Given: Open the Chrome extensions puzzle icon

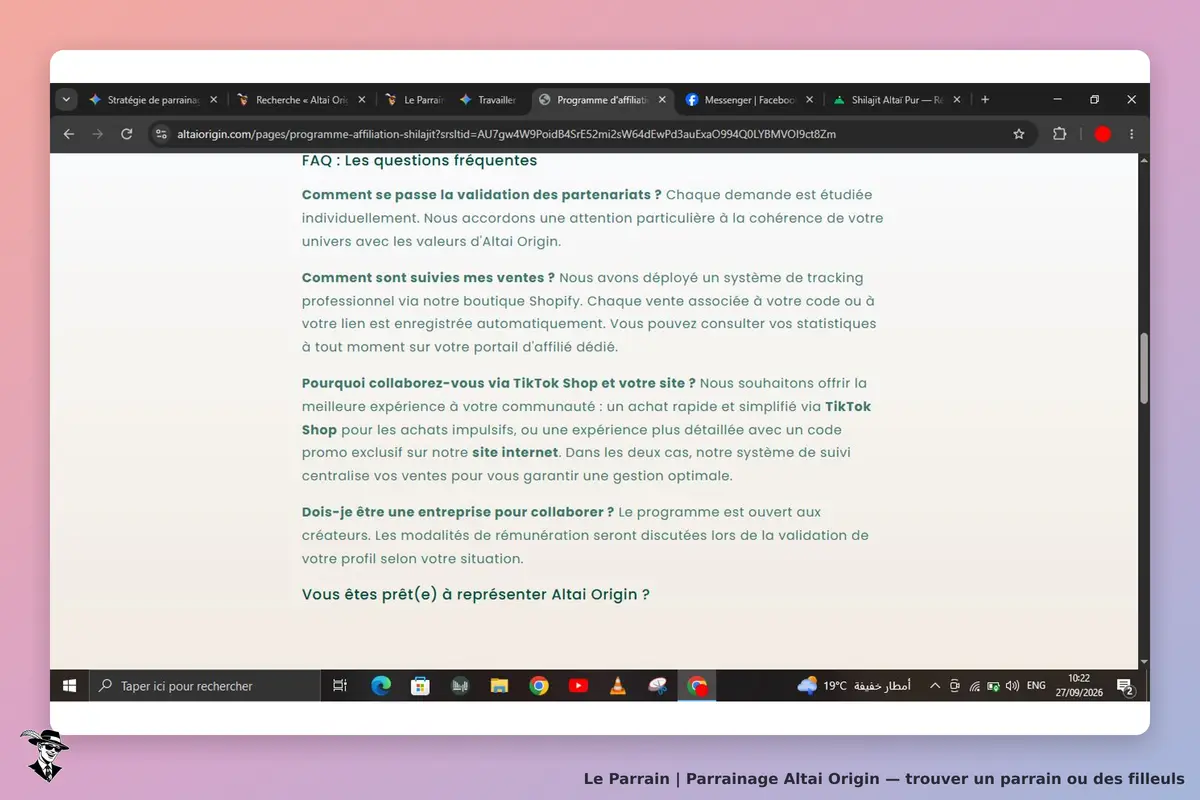Looking at the screenshot, I should 1060,134.
